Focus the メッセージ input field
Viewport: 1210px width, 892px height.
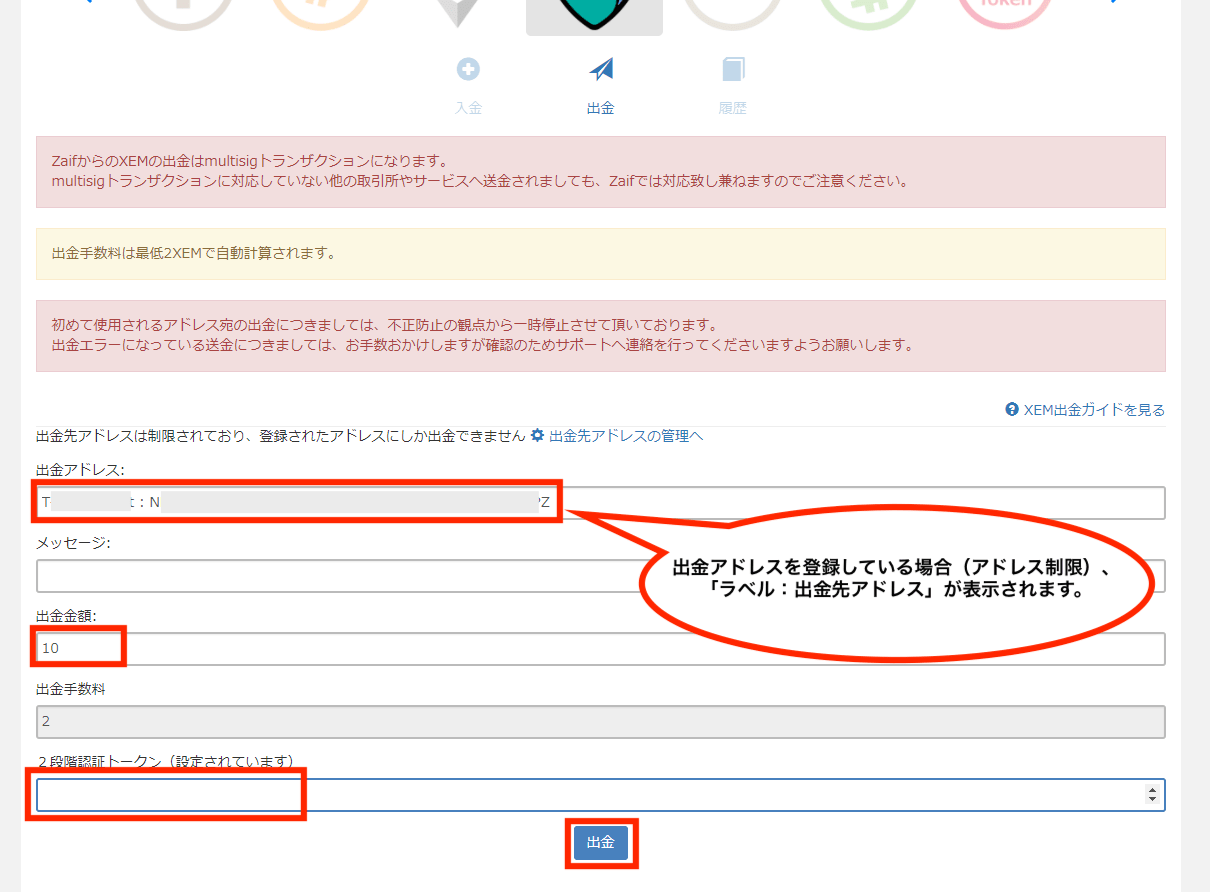[330, 576]
